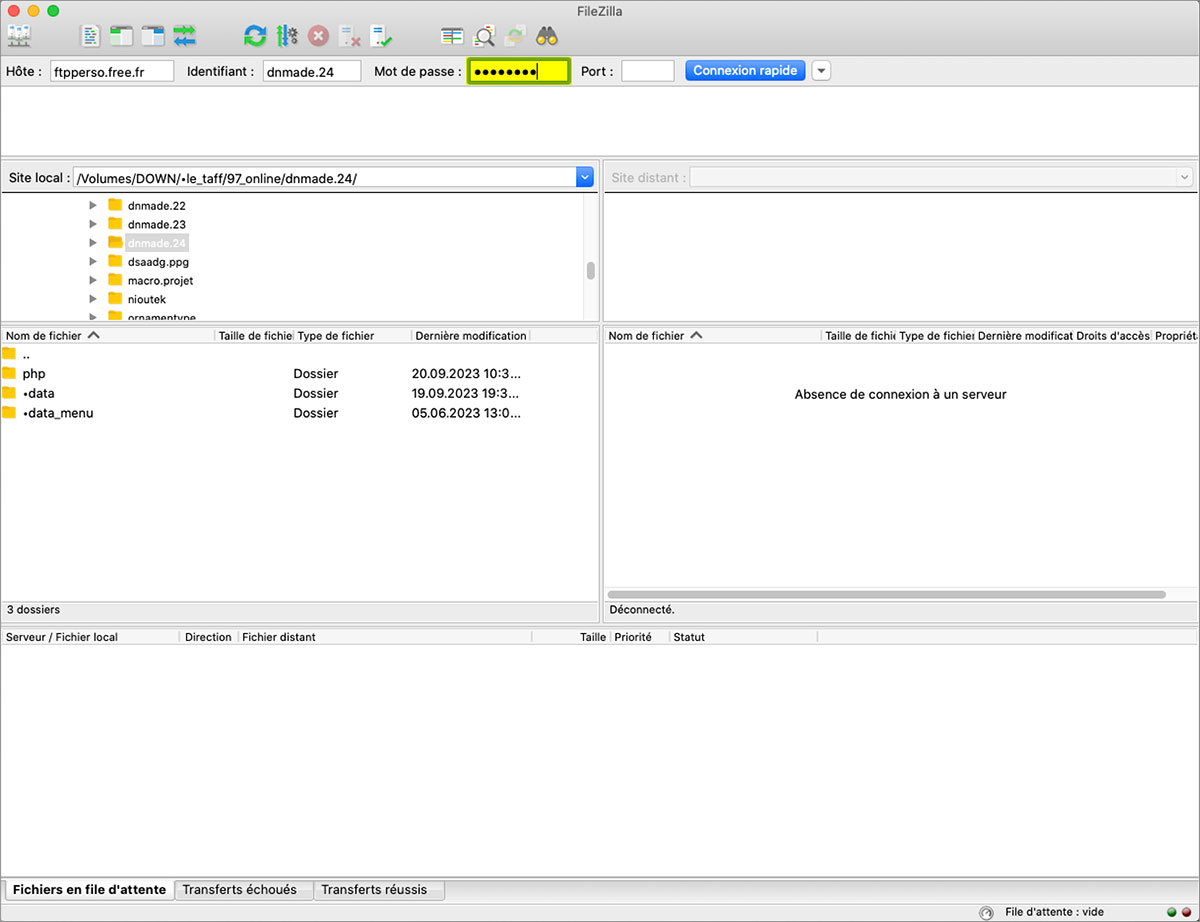Open the directory listing filters icon
The height and width of the screenshot is (922, 1200).
(452, 36)
